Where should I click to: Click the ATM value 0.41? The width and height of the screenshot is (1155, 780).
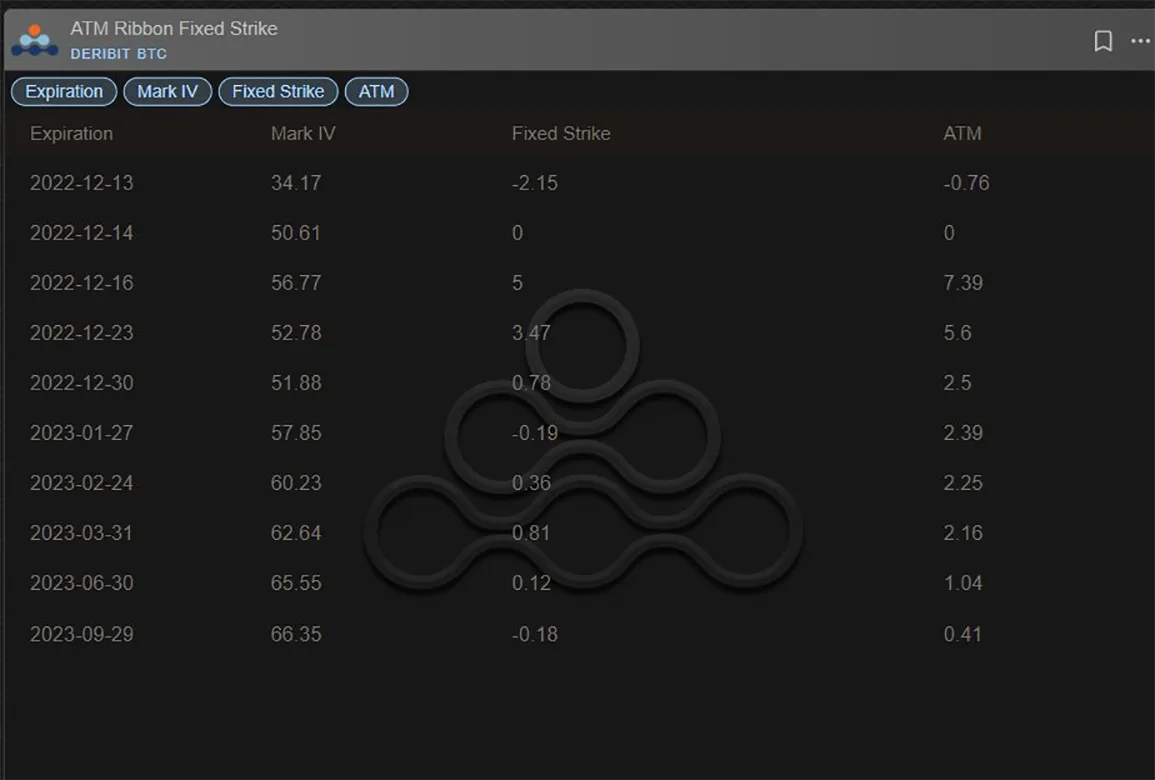963,634
